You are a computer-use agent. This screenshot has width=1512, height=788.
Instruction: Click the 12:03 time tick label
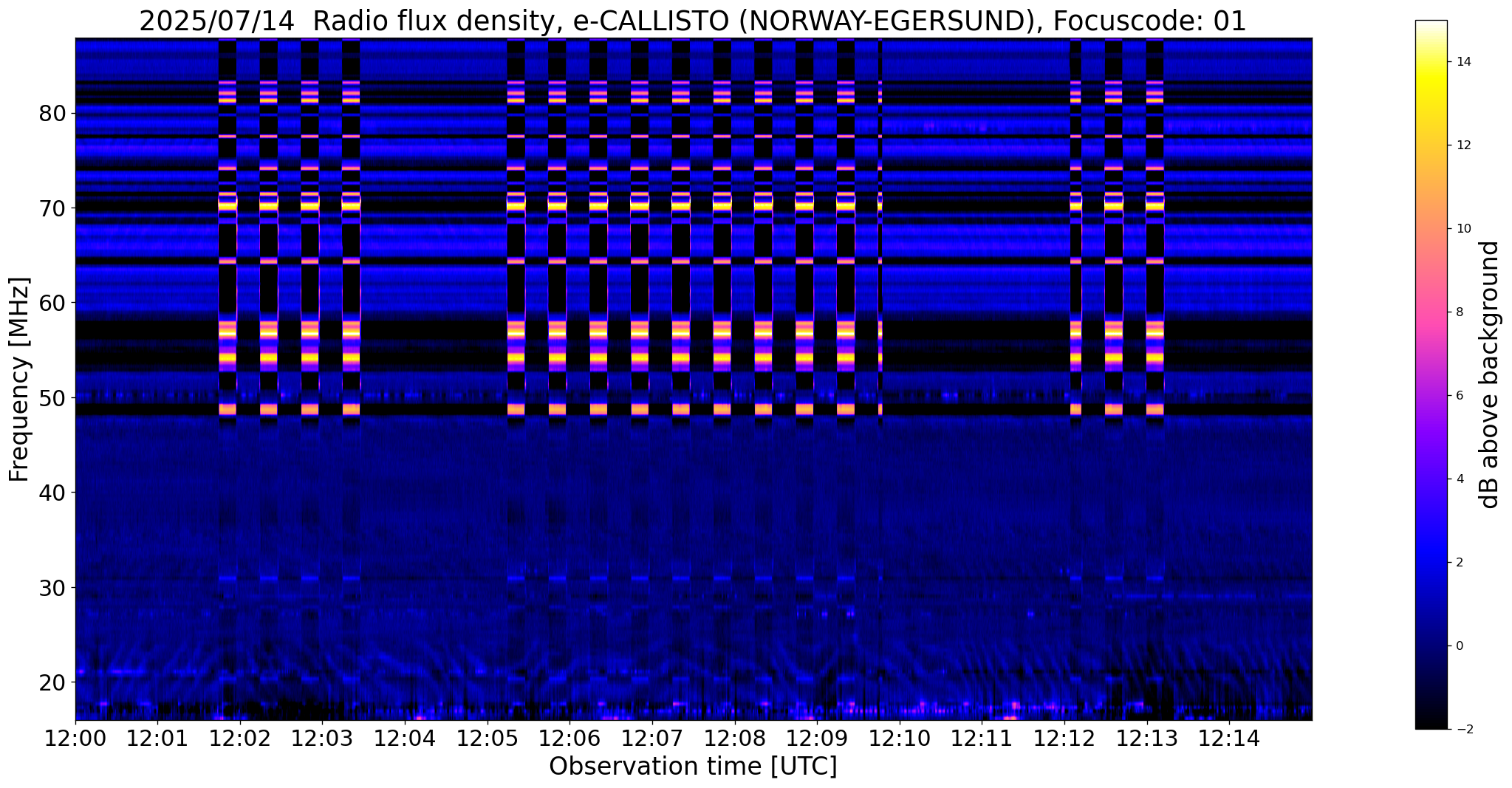tap(323, 738)
